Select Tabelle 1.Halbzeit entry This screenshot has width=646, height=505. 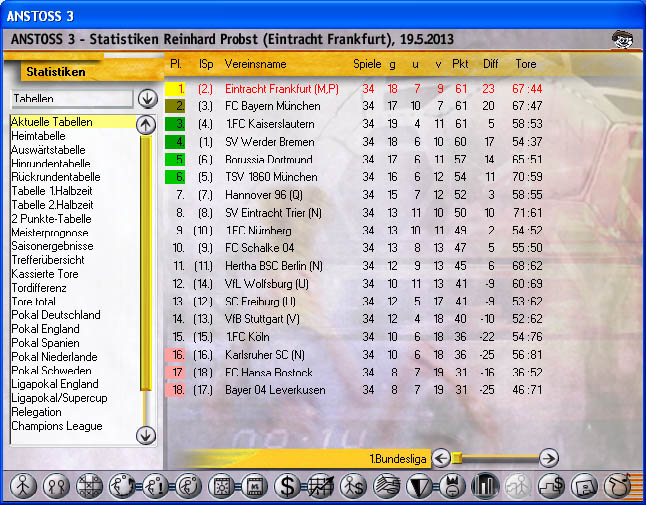52,191
